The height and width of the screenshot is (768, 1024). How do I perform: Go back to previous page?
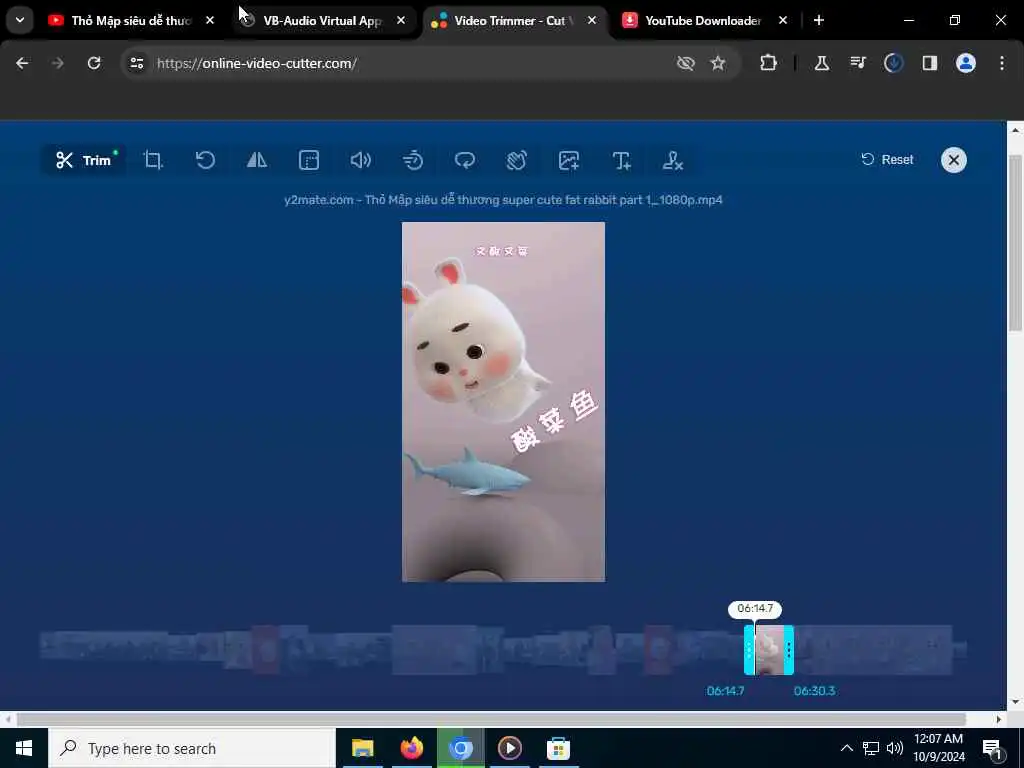tap(22, 63)
